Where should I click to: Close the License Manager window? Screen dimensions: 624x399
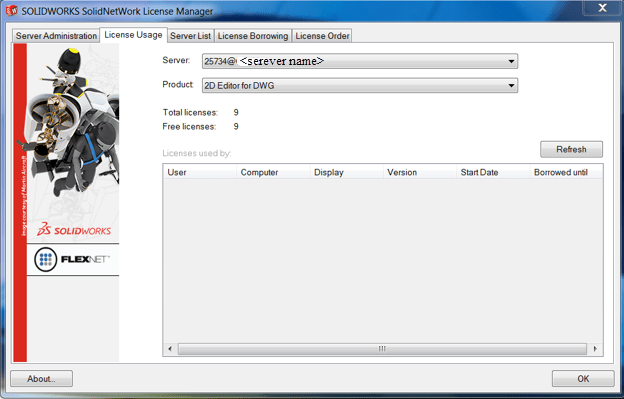click(x=603, y=8)
